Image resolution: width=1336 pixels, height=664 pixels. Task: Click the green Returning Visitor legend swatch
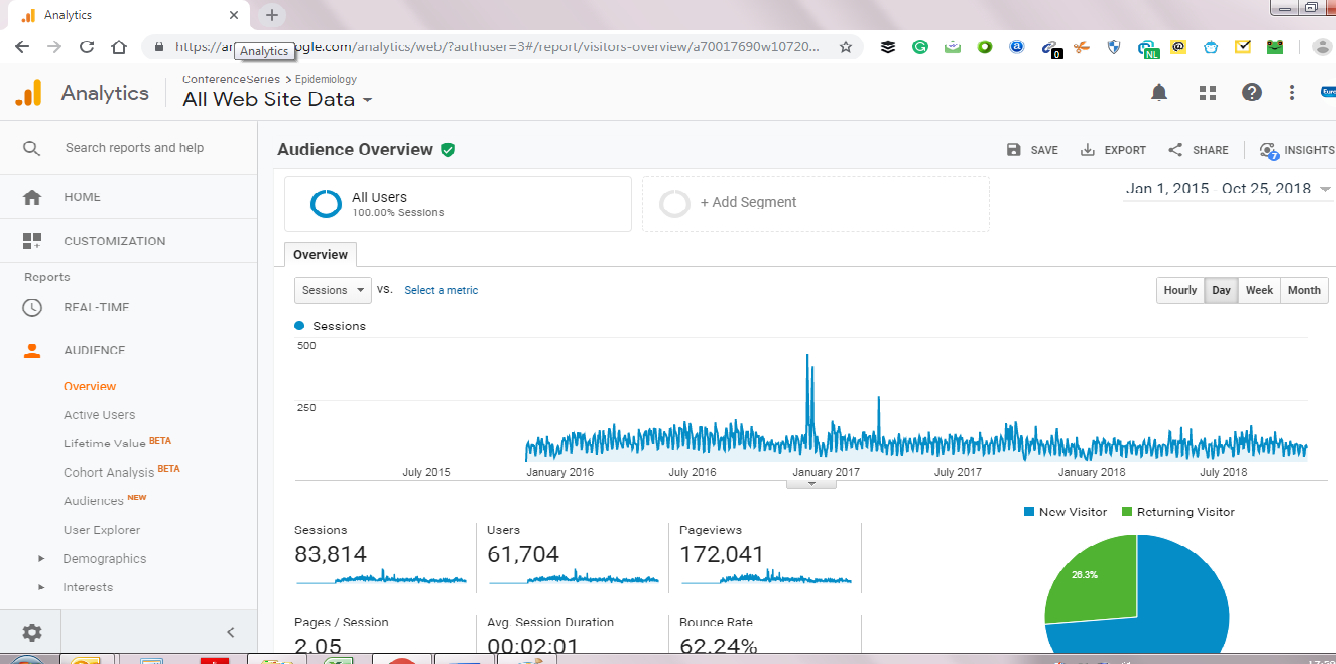pos(1127,512)
